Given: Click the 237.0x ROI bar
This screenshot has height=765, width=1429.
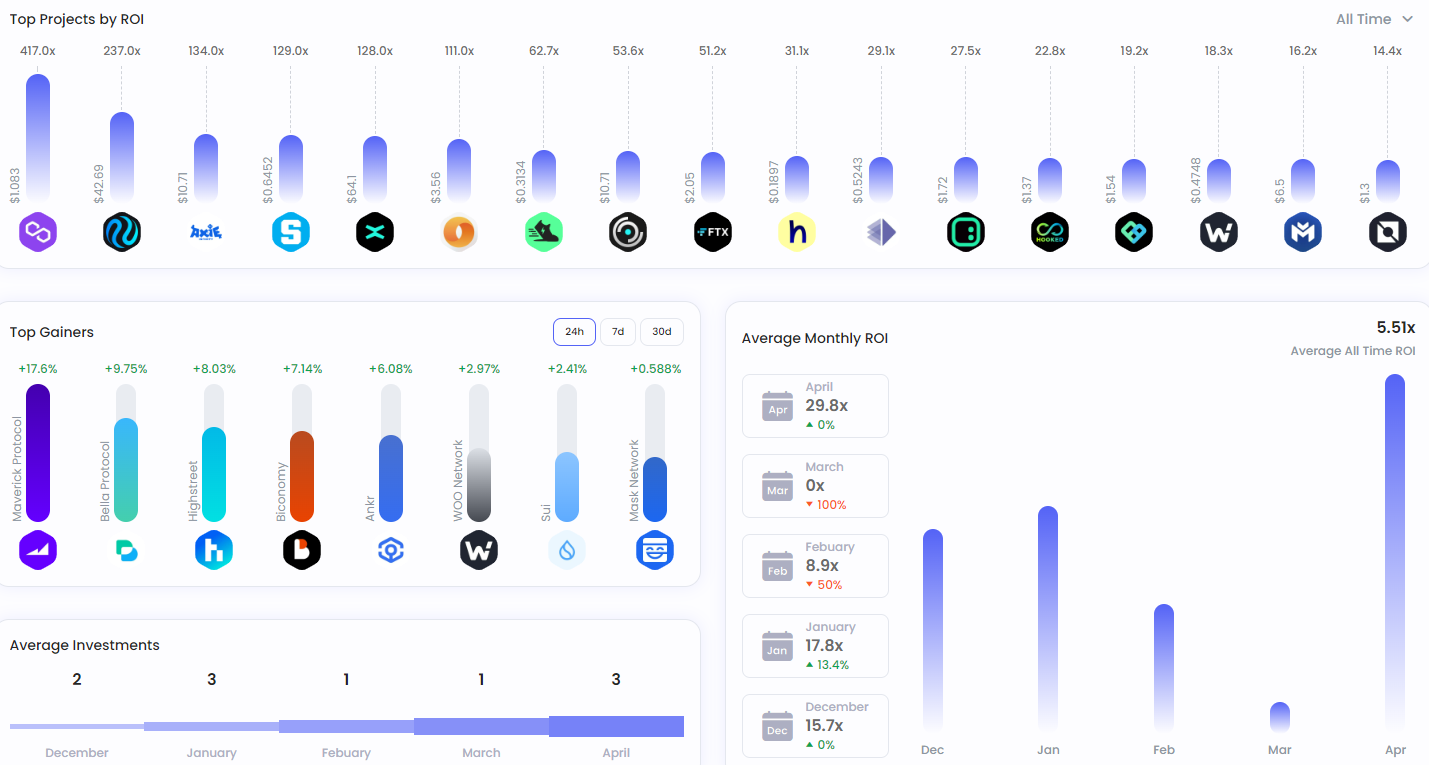Looking at the screenshot, I should [122, 157].
